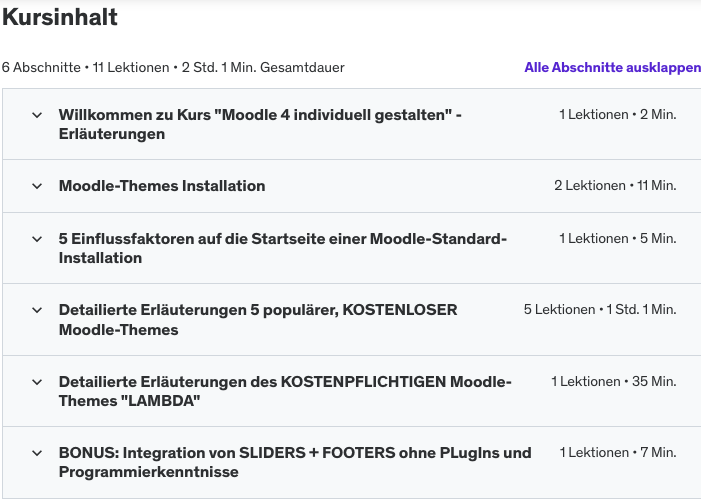The width and height of the screenshot is (701, 500).
Task: Click chevron beside 5 Einflussfaktoren section
Action: [x=37, y=239]
